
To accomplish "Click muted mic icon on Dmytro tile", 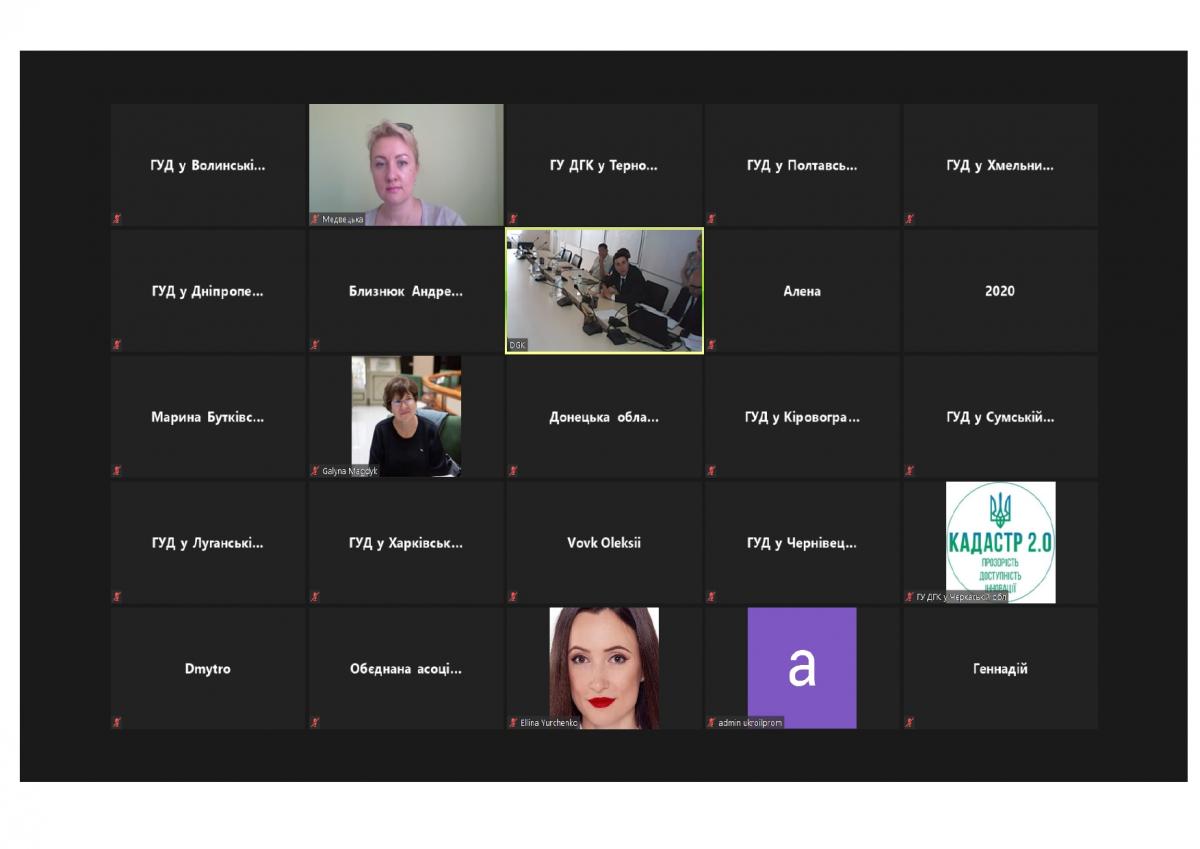I will tap(116, 722).
